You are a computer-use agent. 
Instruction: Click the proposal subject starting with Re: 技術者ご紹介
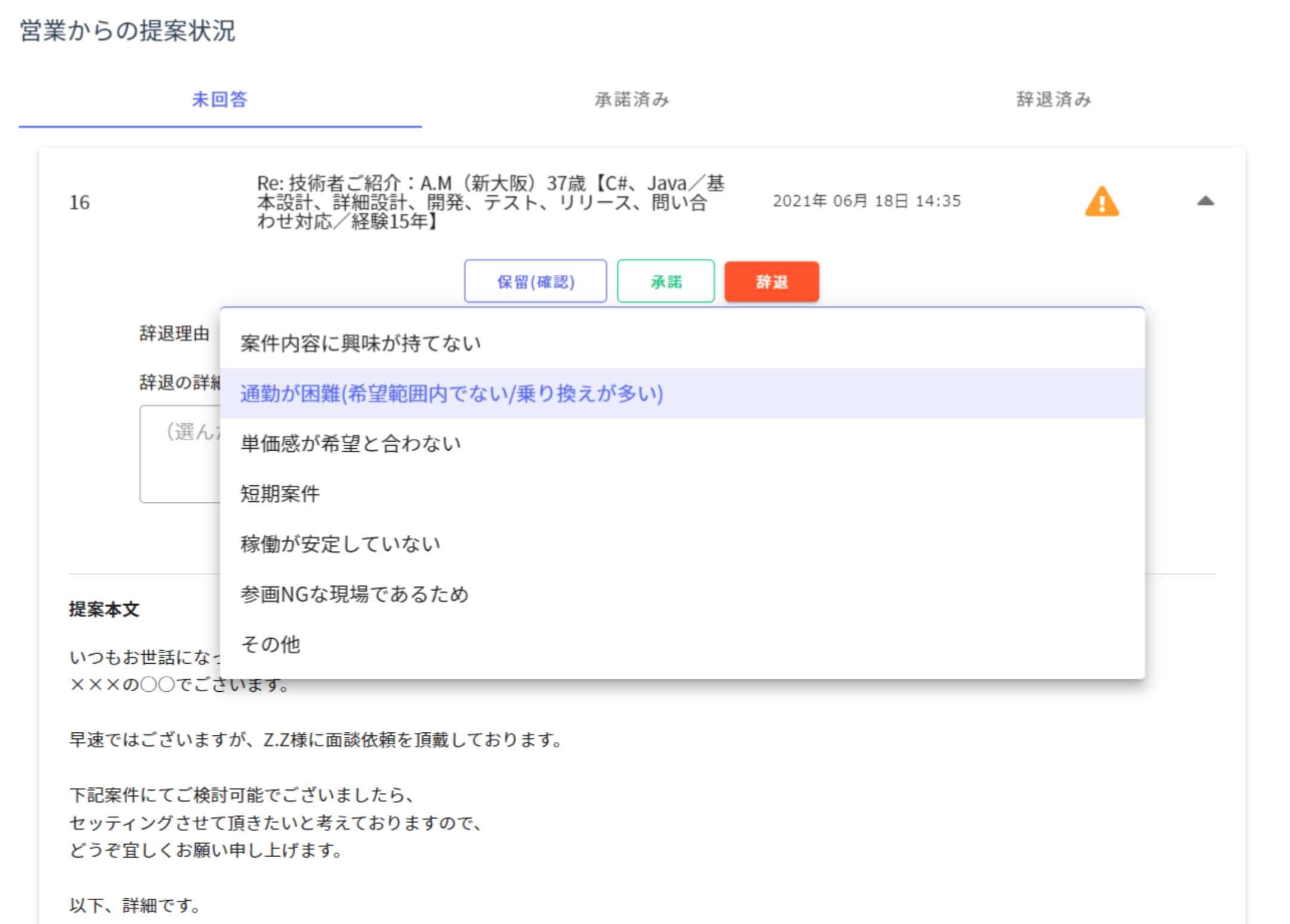[x=490, y=202]
